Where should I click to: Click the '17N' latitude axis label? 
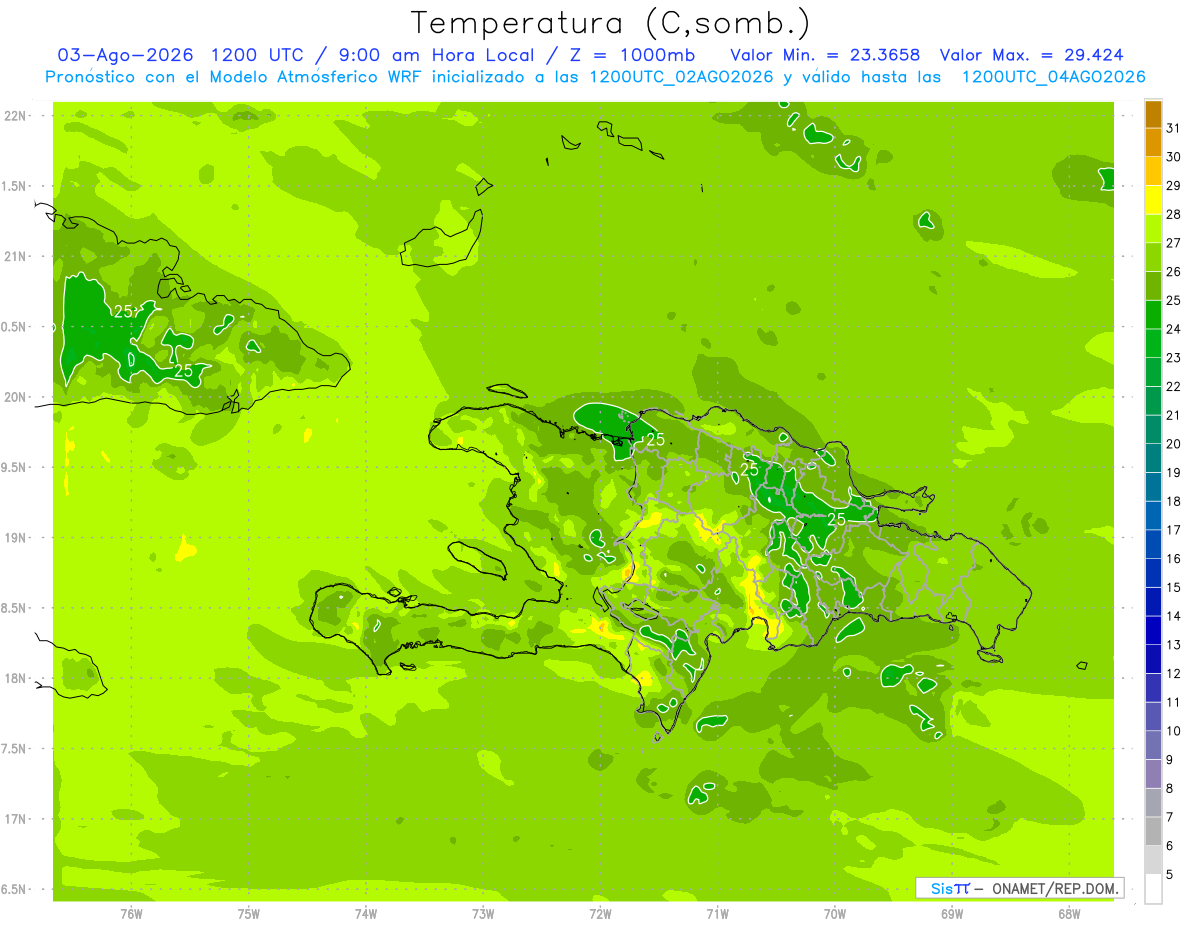click(x=15, y=820)
